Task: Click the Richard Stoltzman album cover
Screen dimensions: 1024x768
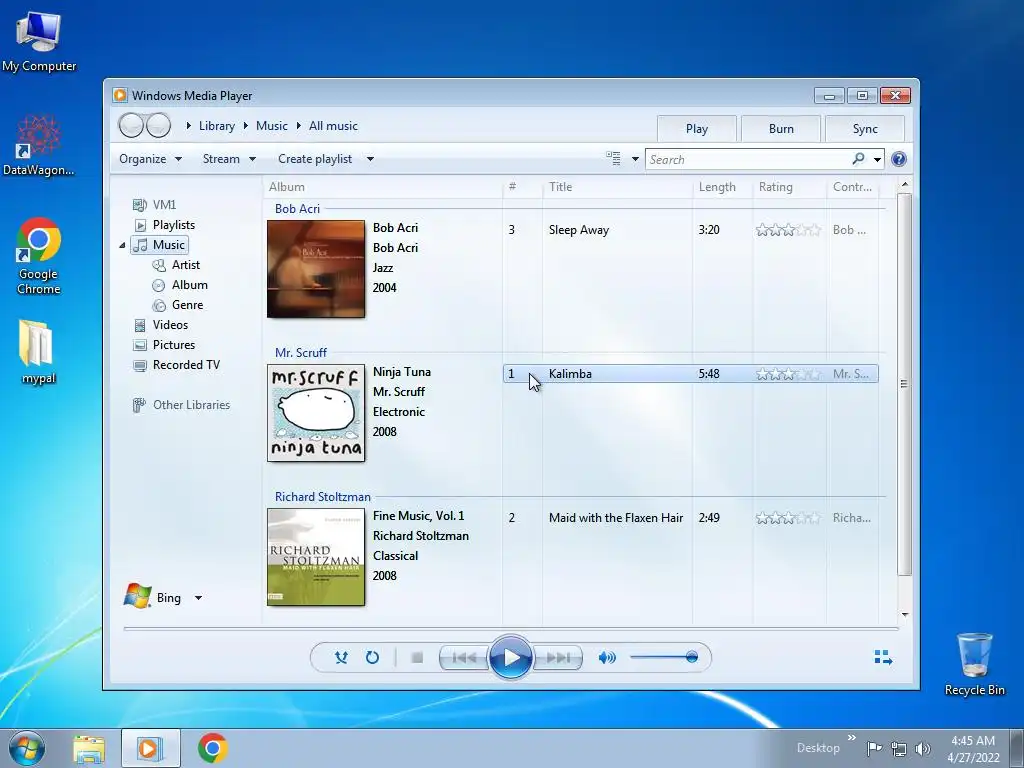Action: point(316,557)
